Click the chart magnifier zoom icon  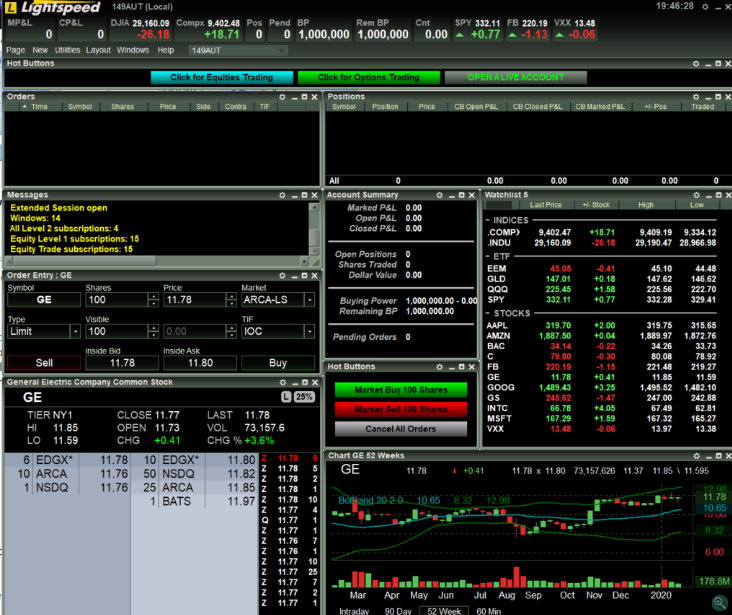click(x=719, y=603)
